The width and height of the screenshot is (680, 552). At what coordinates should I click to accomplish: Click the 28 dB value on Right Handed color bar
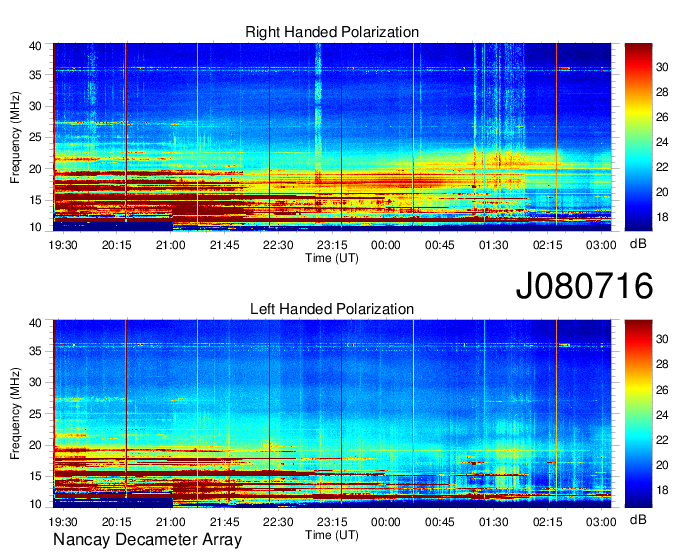[662, 92]
